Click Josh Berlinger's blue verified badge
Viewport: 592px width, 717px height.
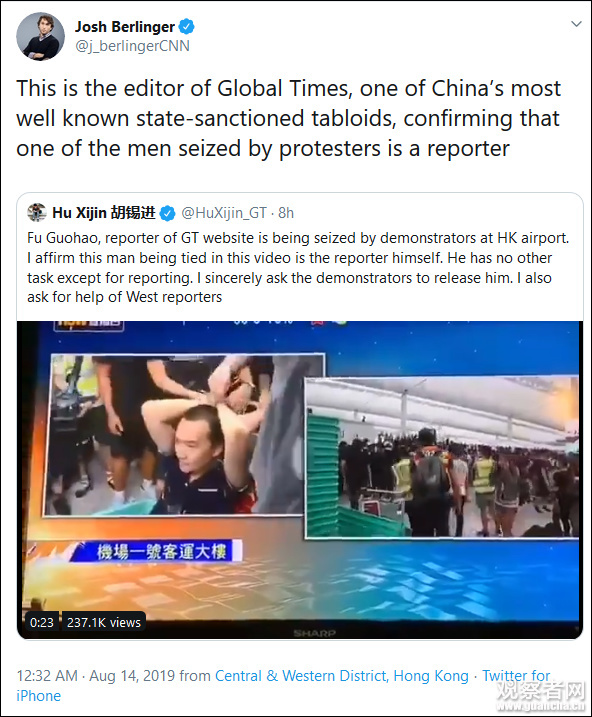tap(186, 27)
